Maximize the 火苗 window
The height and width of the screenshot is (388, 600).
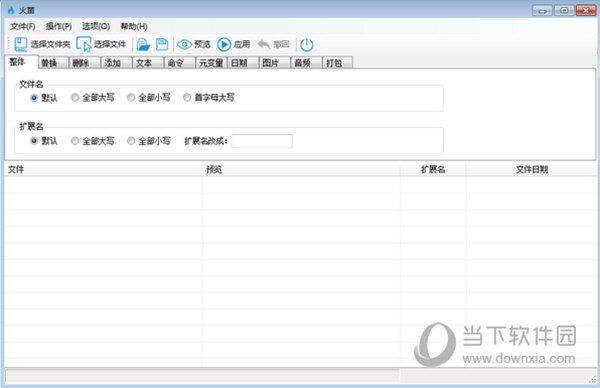click(x=564, y=10)
